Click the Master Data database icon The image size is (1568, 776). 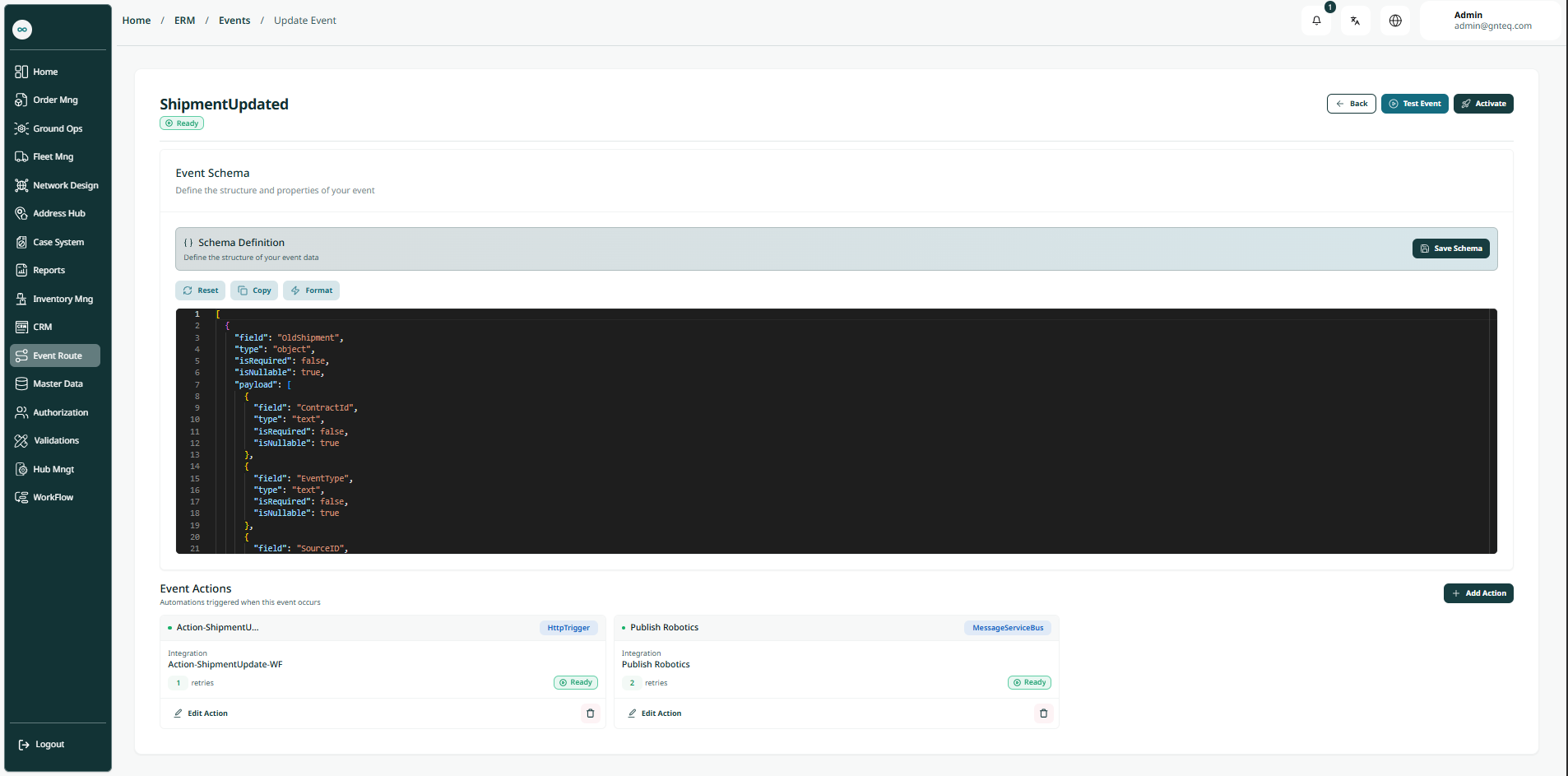pos(21,383)
